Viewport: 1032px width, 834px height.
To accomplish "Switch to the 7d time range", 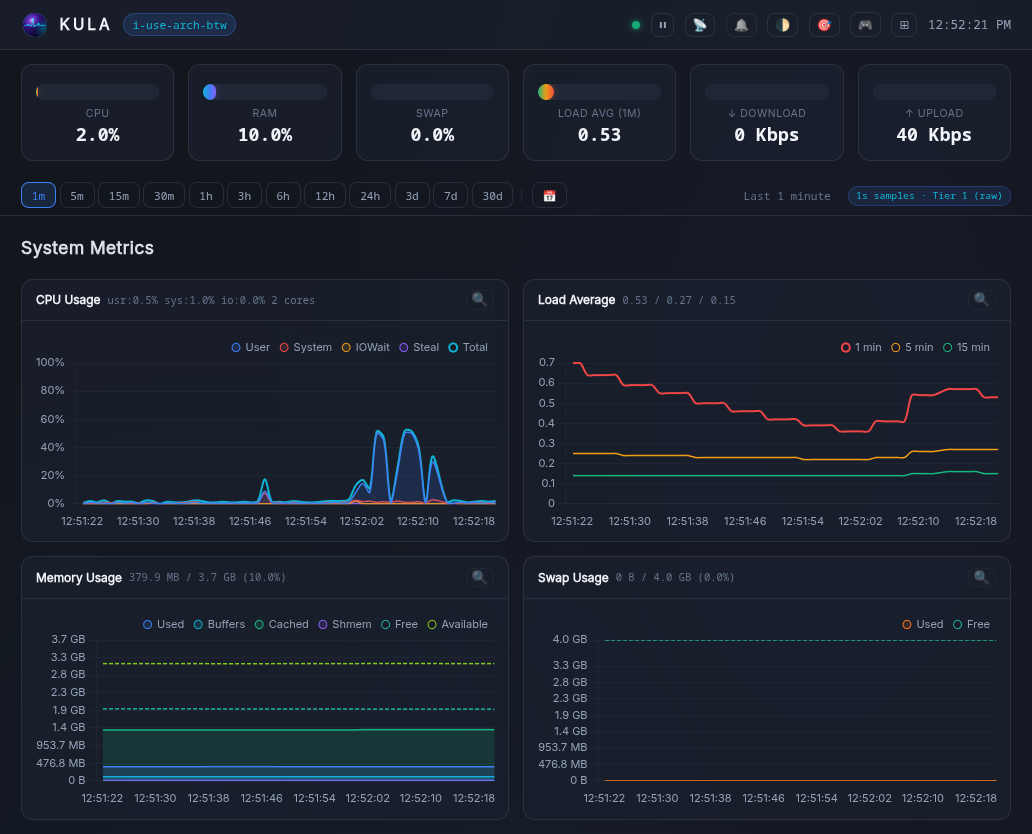I will tap(450, 196).
